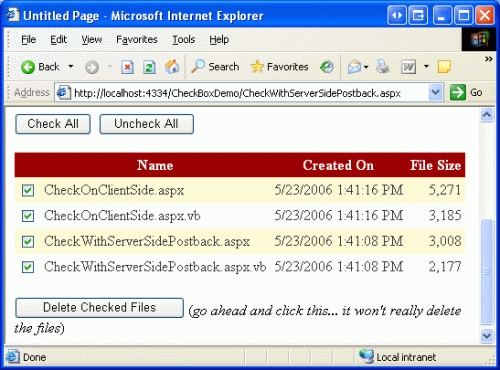Screen dimensions: 500x370
Task: Uncheck the CheckWithServerSidePostback.aspx checkbox
Action: (28, 242)
